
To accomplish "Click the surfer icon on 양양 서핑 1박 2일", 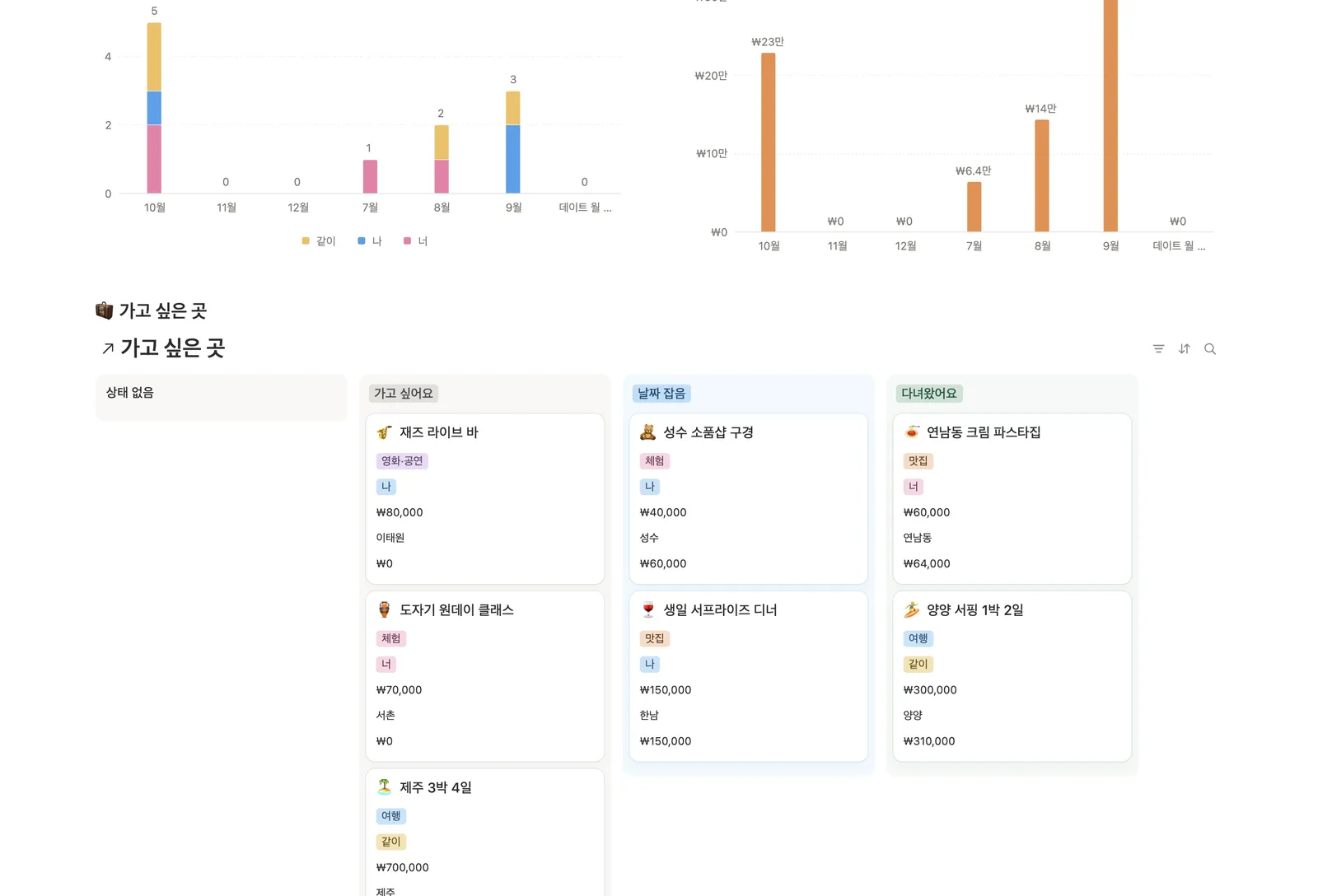I will click(x=912, y=610).
